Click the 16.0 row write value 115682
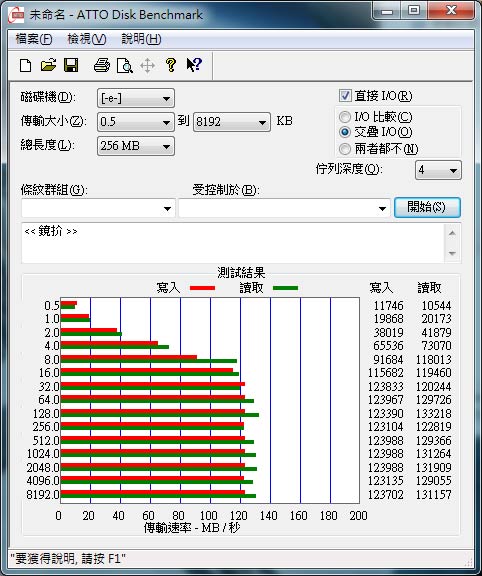The height and width of the screenshot is (576, 482). [x=385, y=373]
